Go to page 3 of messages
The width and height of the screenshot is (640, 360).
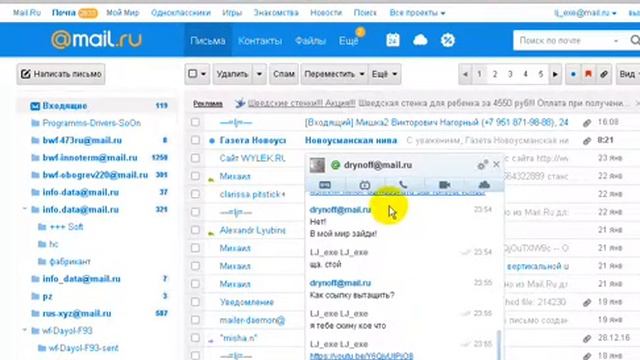pos(510,74)
